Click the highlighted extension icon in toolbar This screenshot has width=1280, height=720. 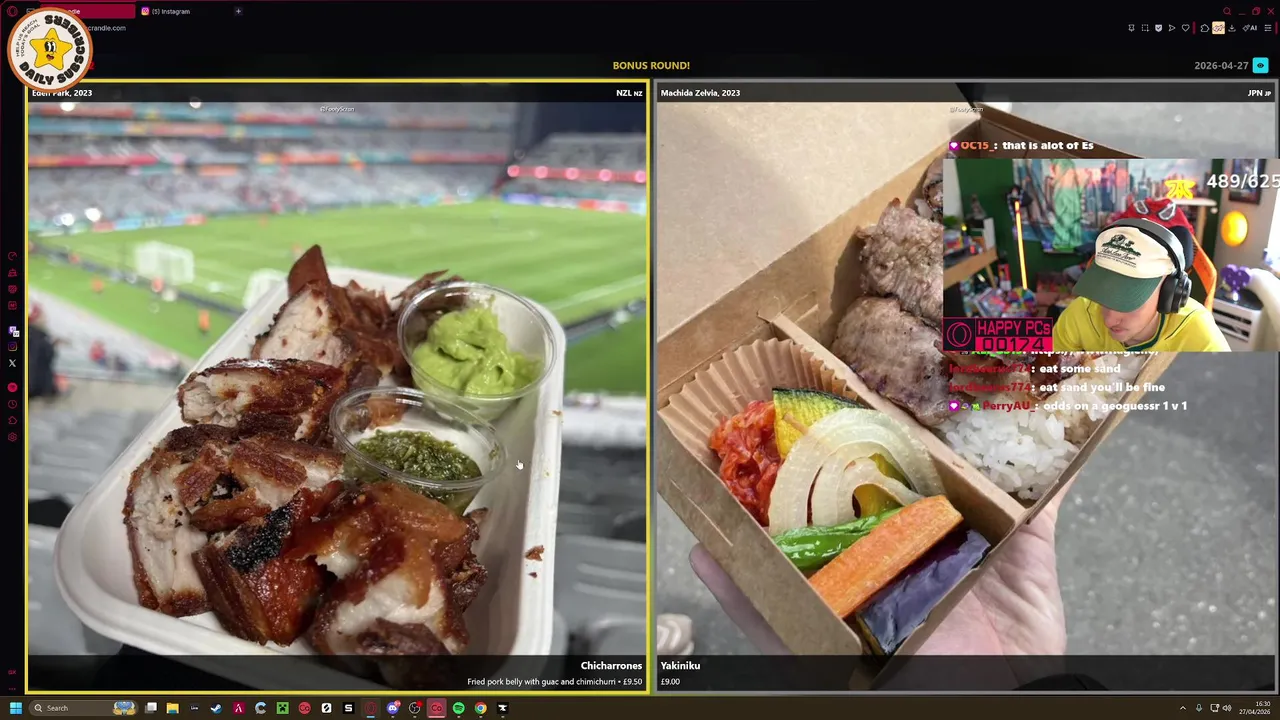pyautogui.click(x=1218, y=28)
